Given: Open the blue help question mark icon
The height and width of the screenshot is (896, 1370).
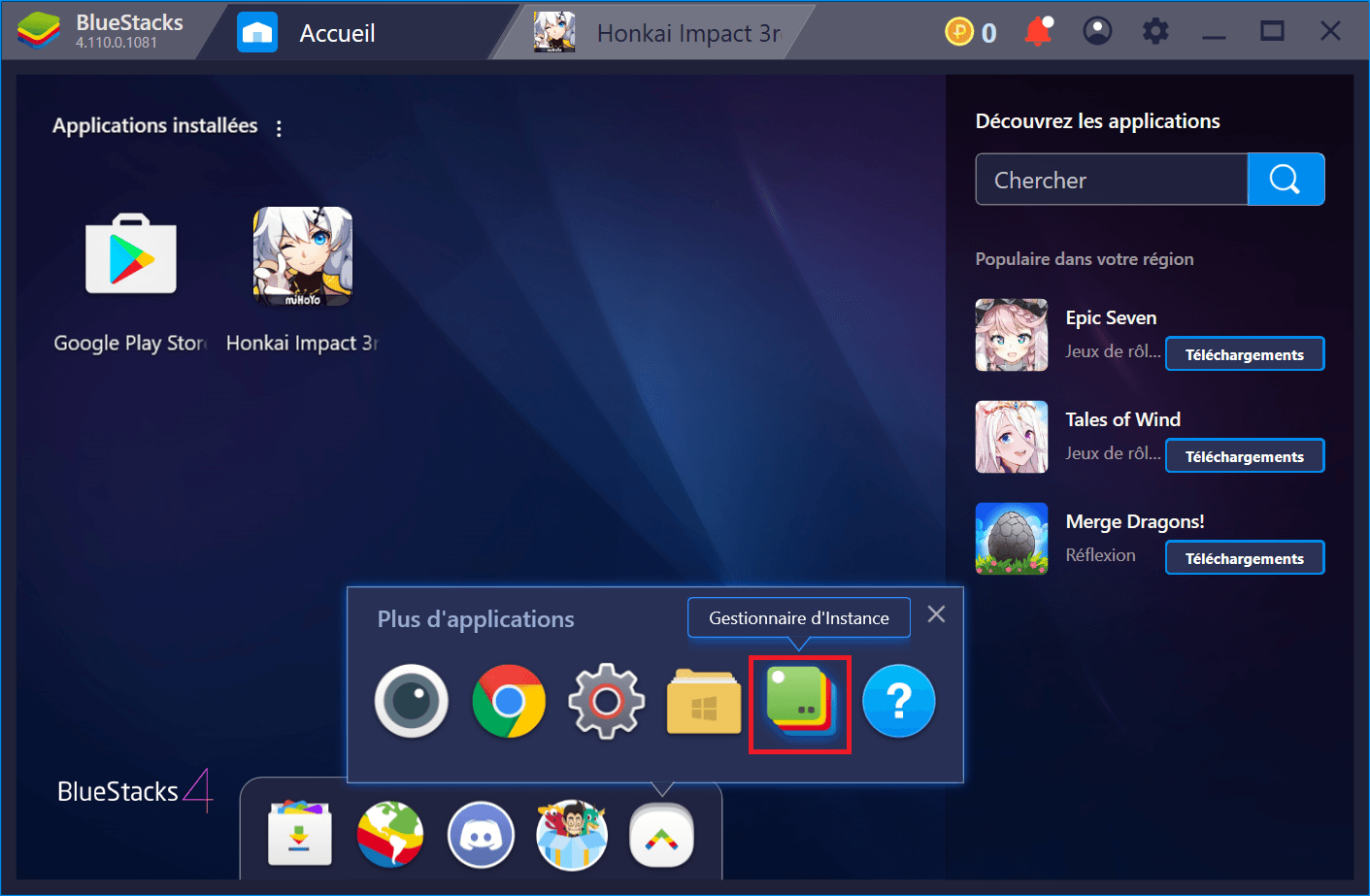Looking at the screenshot, I should click(x=899, y=701).
